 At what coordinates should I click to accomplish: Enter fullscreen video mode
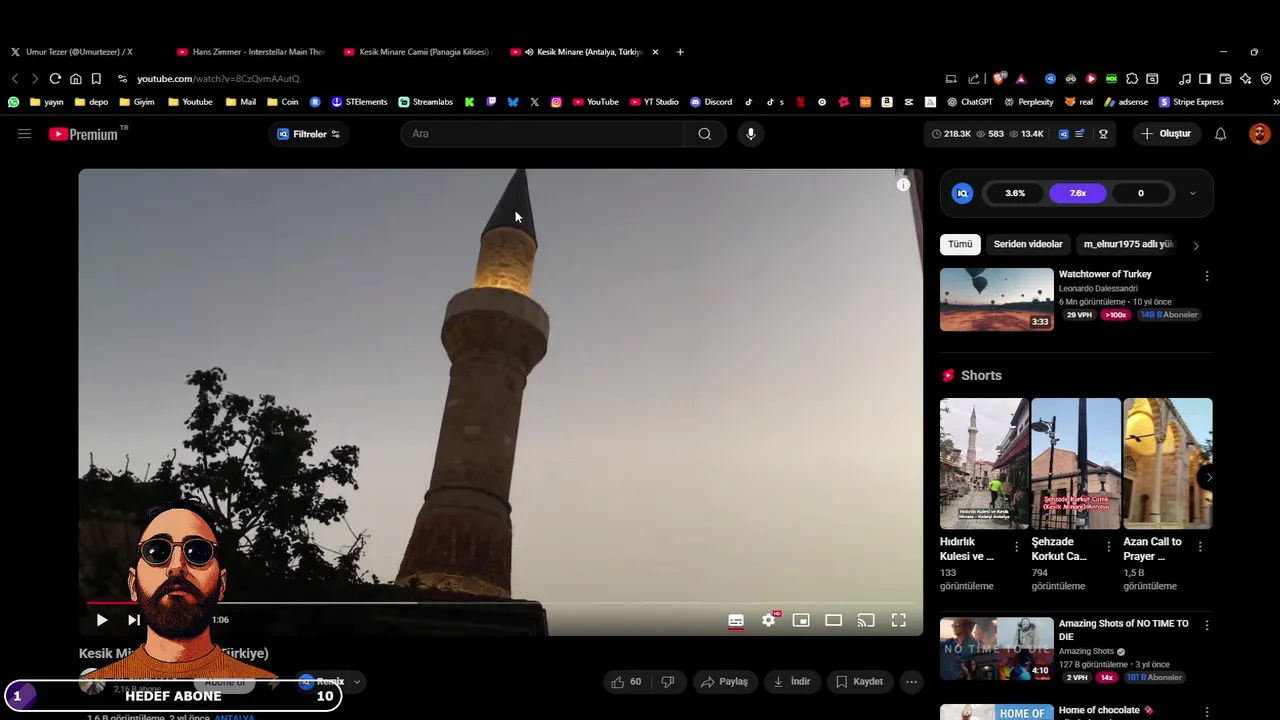click(899, 620)
